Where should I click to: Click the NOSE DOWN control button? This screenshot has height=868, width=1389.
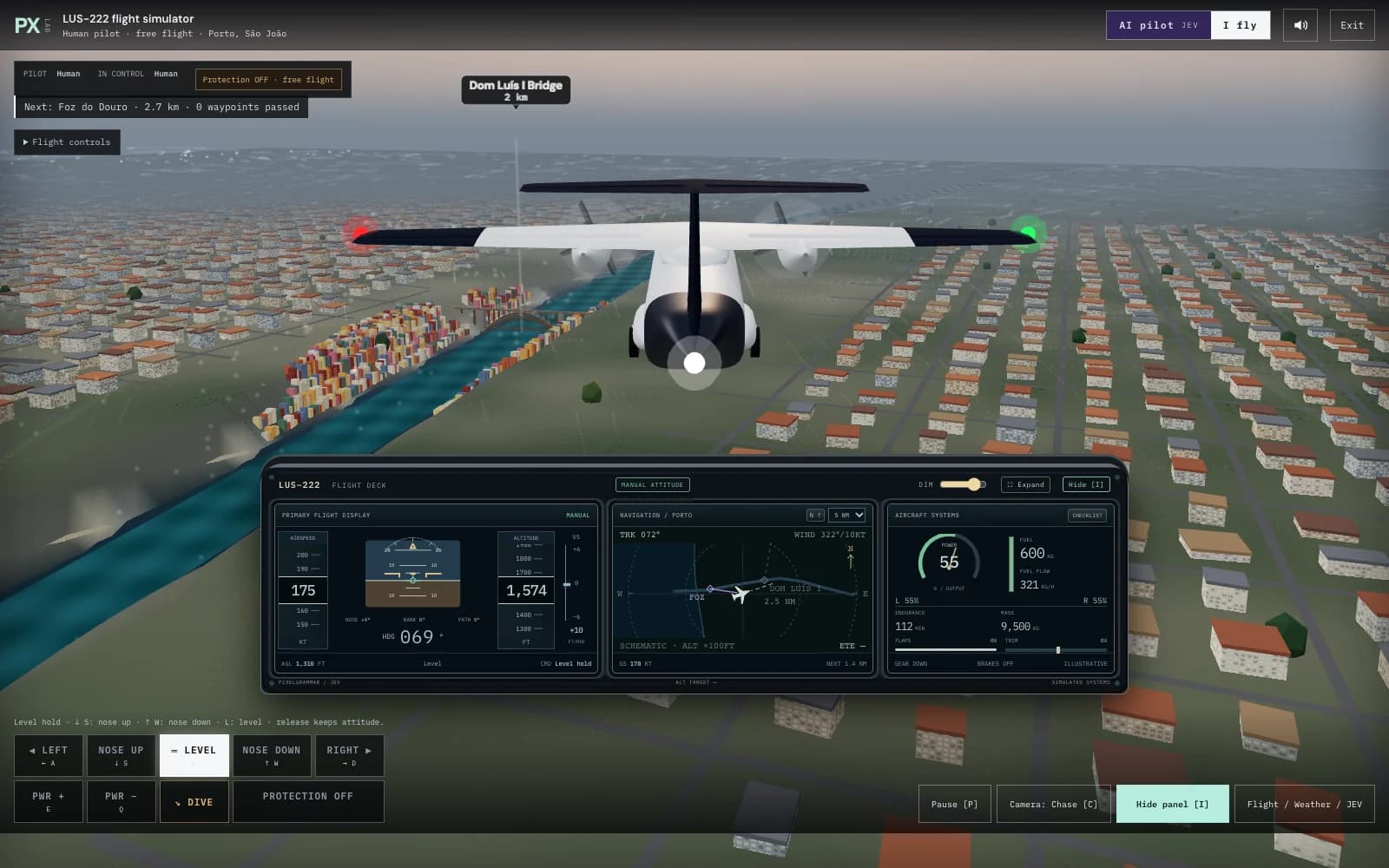272,755
